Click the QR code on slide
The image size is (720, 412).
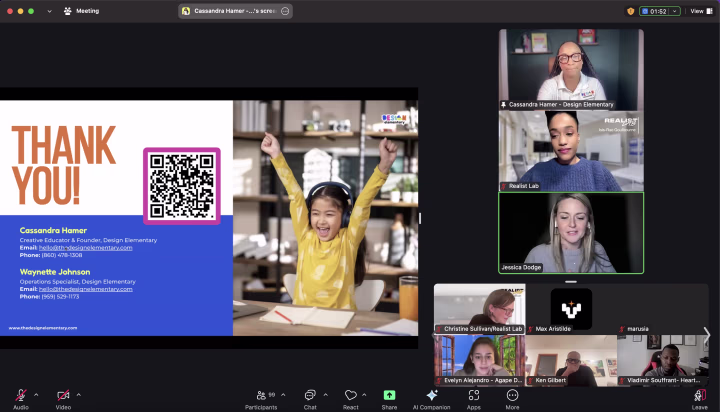(182, 186)
